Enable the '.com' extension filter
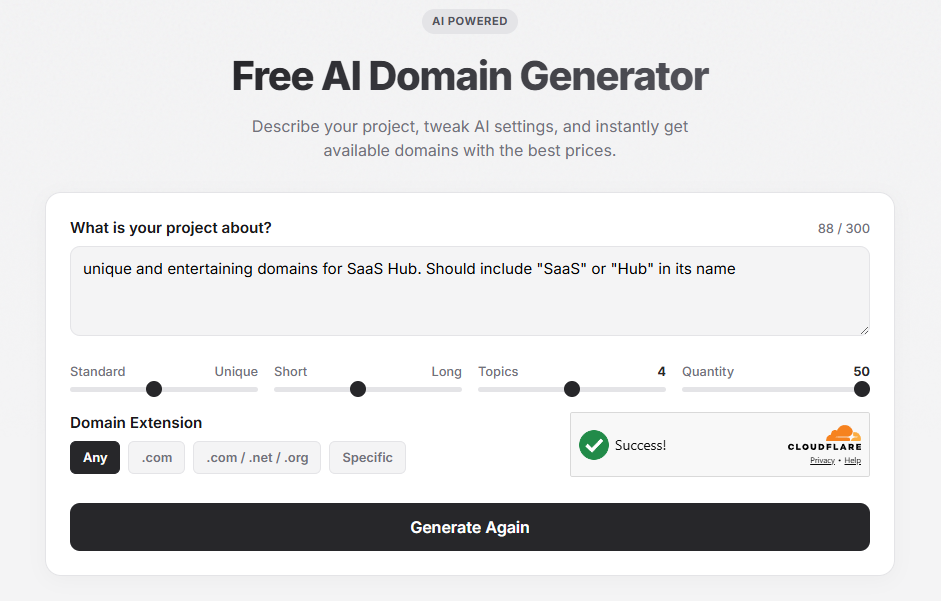 (156, 457)
